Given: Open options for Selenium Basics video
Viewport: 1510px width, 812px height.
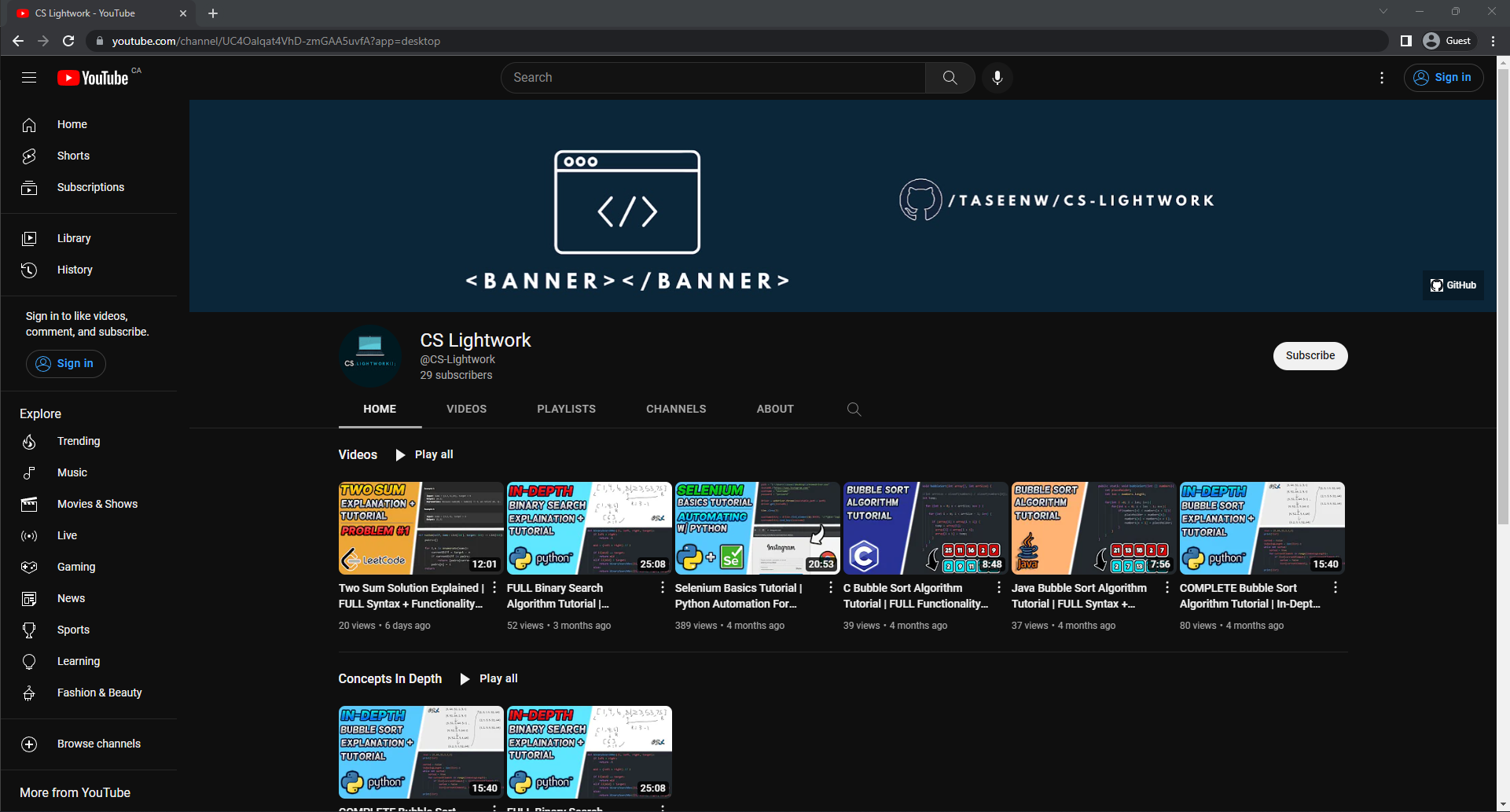Looking at the screenshot, I should [831, 588].
